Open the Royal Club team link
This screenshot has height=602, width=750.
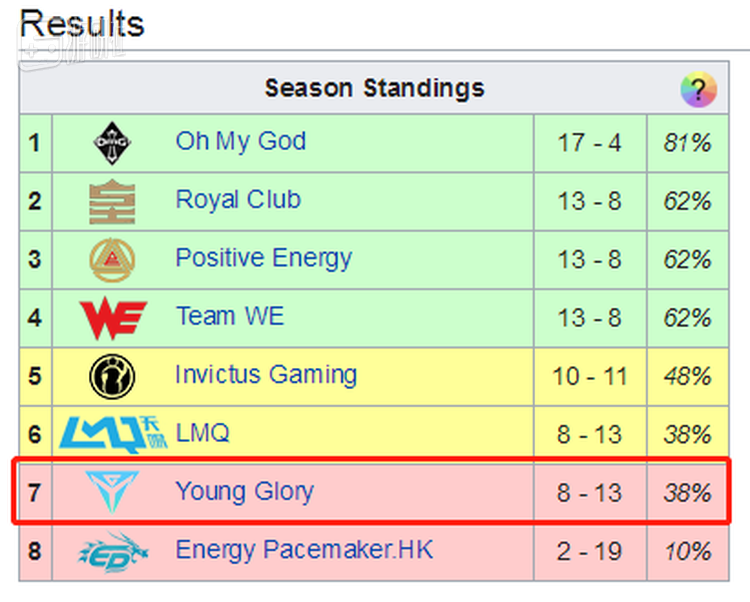238,200
